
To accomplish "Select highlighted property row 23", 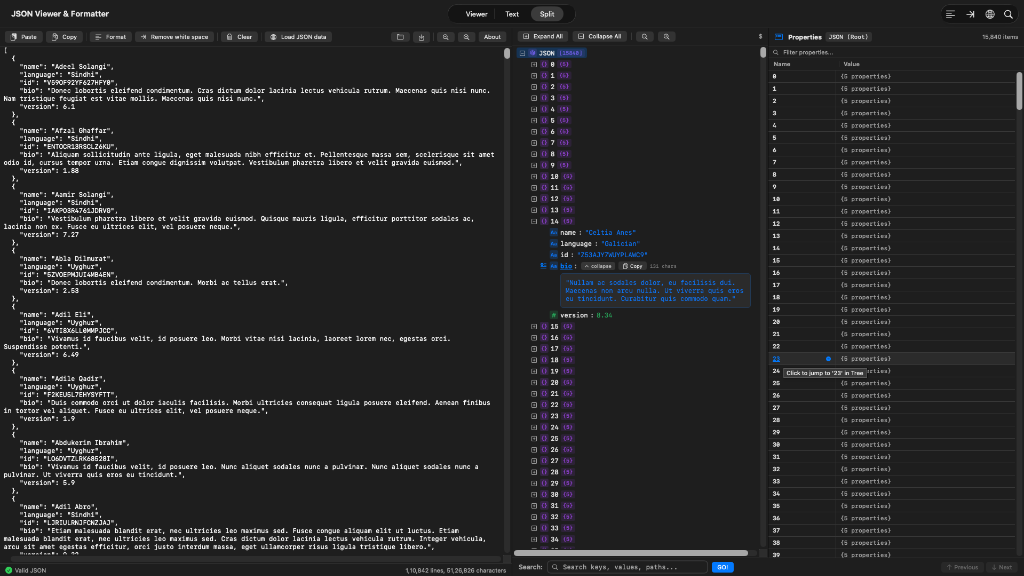I will [893, 359].
